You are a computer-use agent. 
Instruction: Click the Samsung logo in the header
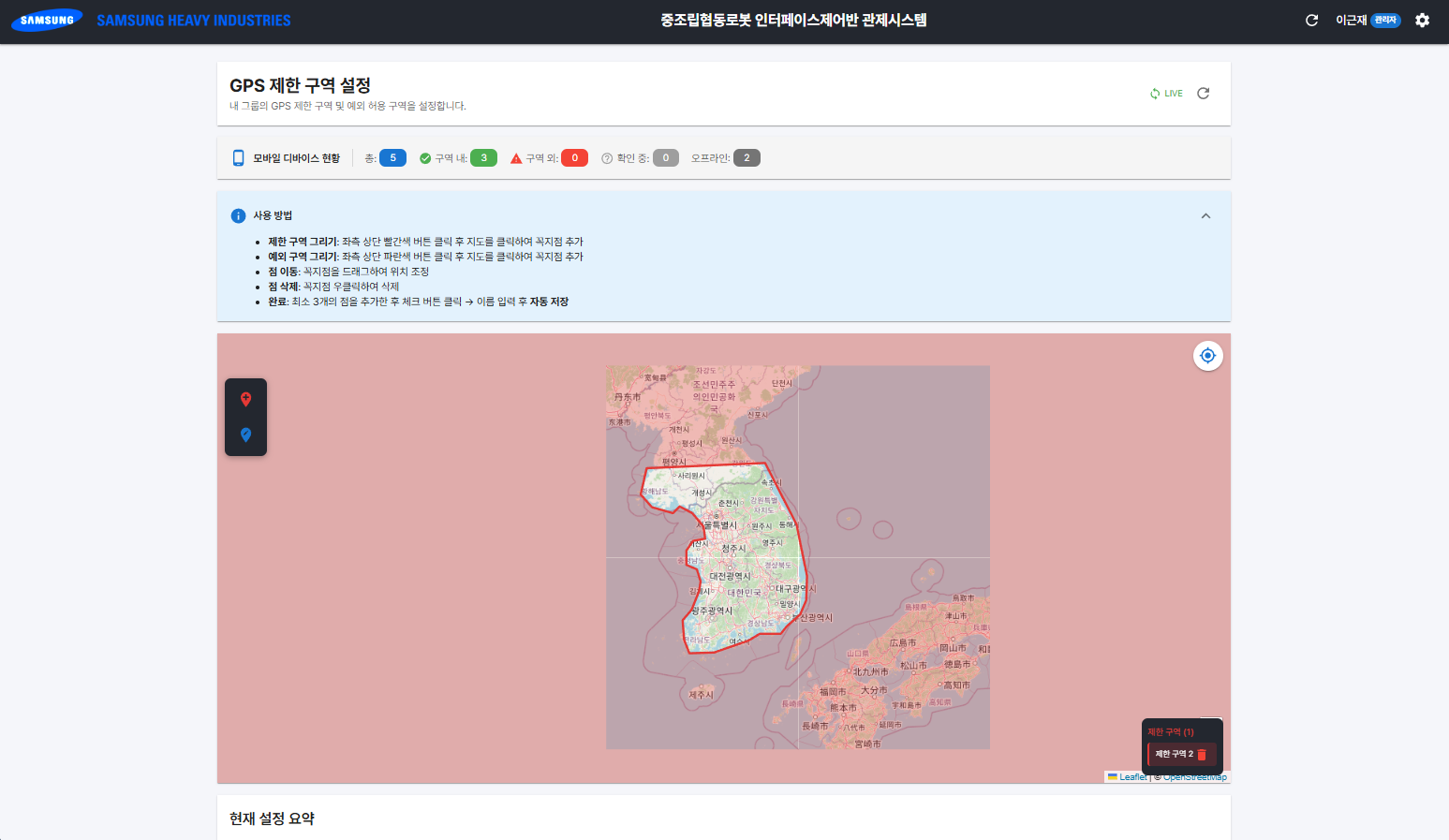point(47,20)
